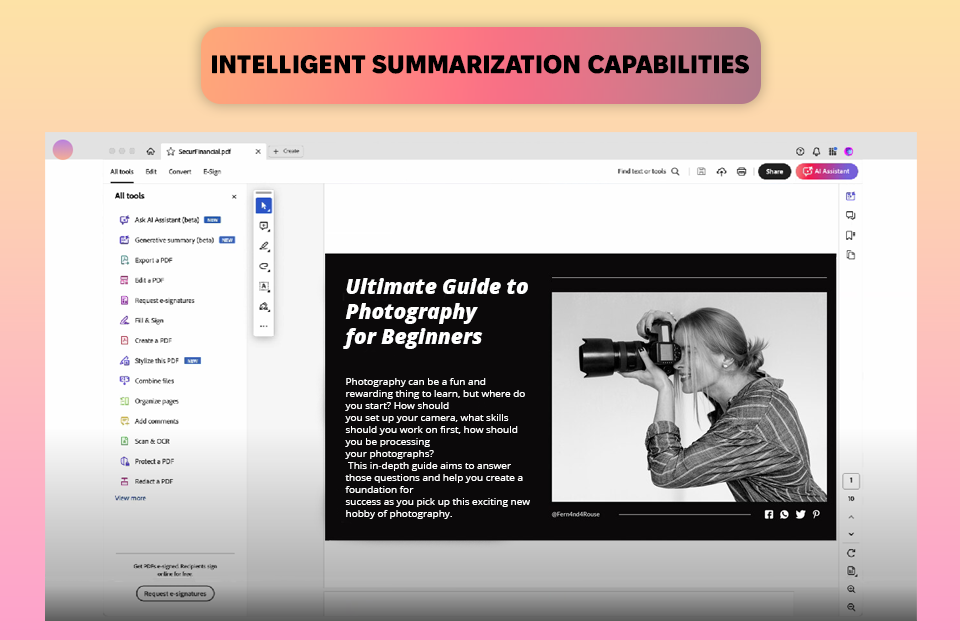Open the help icon at top right

pos(800,151)
